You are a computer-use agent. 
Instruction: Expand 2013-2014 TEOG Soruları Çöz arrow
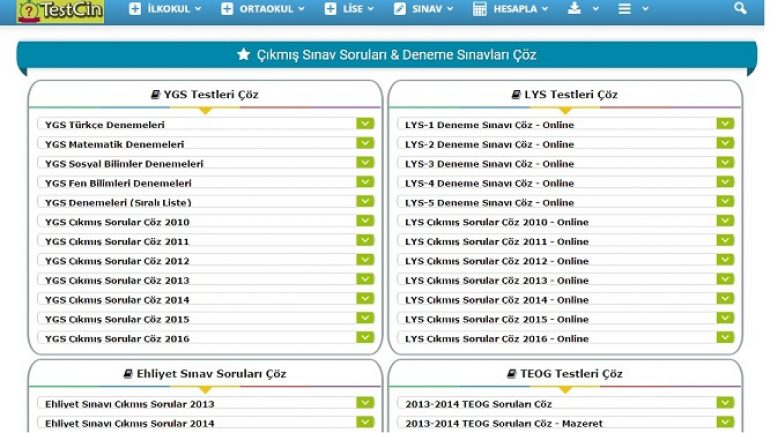(725, 404)
